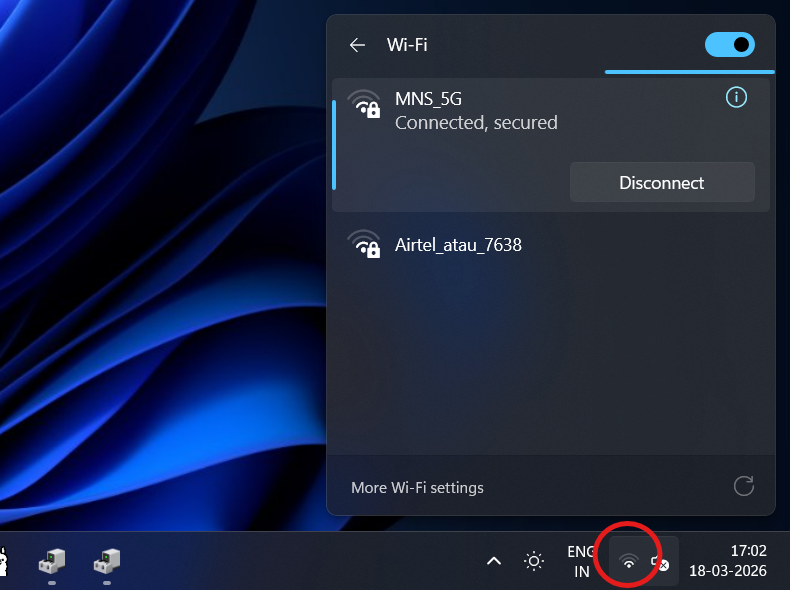
Task: Click the Wi-Fi icon in system tray
Action: tap(628, 562)
